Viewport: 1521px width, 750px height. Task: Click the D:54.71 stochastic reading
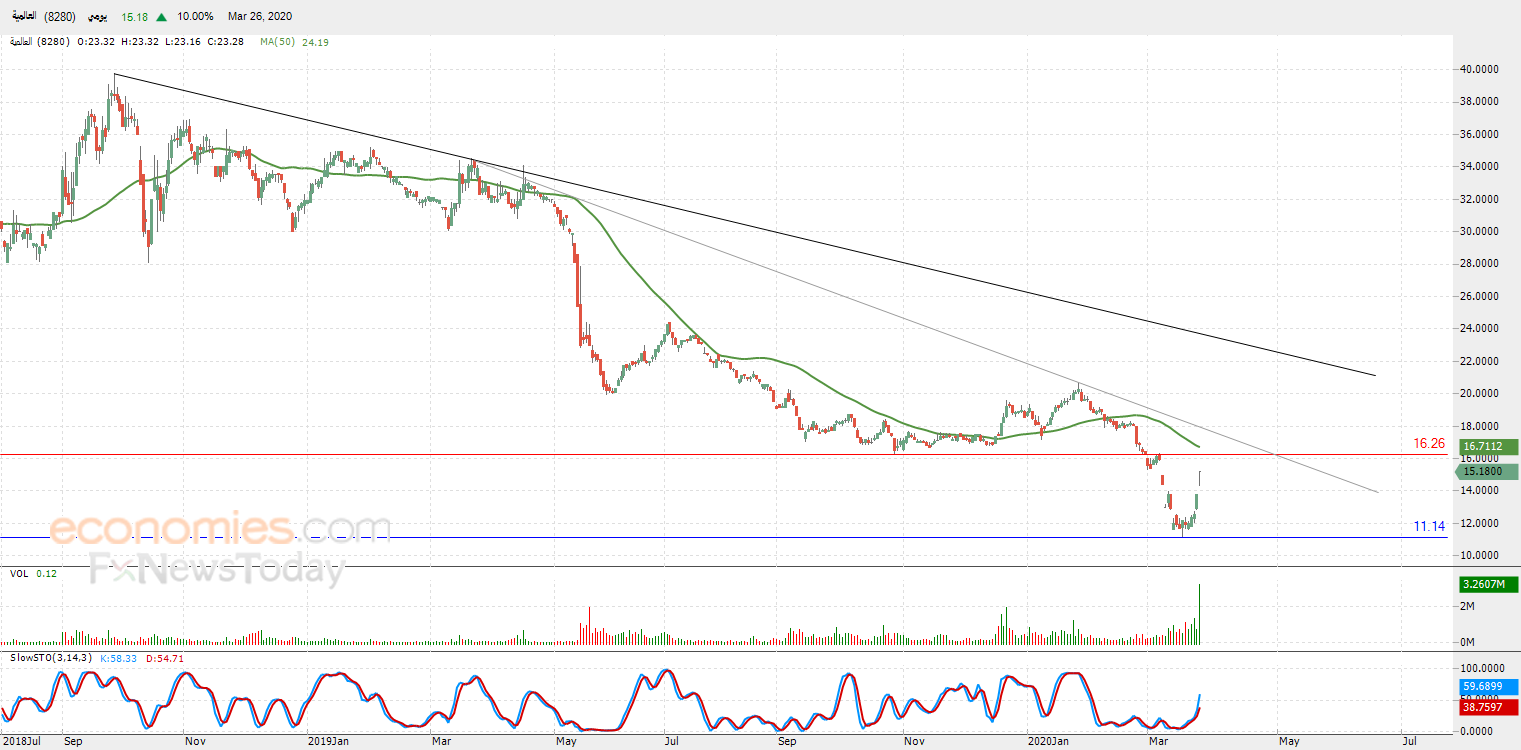coord(164,658)
